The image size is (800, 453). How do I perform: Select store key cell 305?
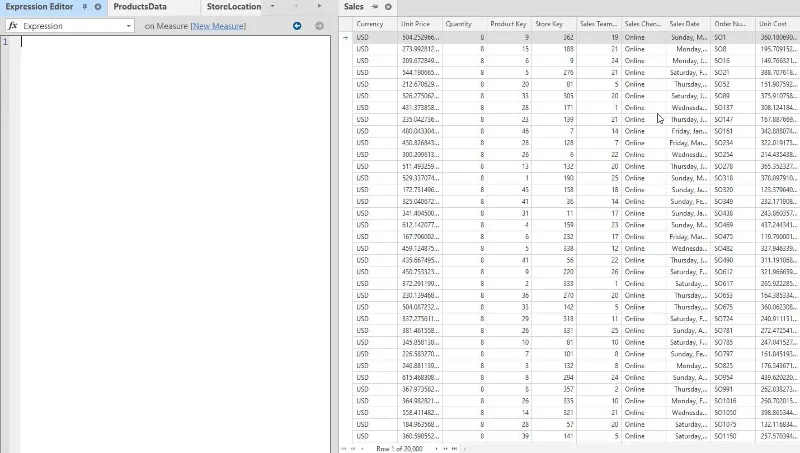[x=554, y=96]
